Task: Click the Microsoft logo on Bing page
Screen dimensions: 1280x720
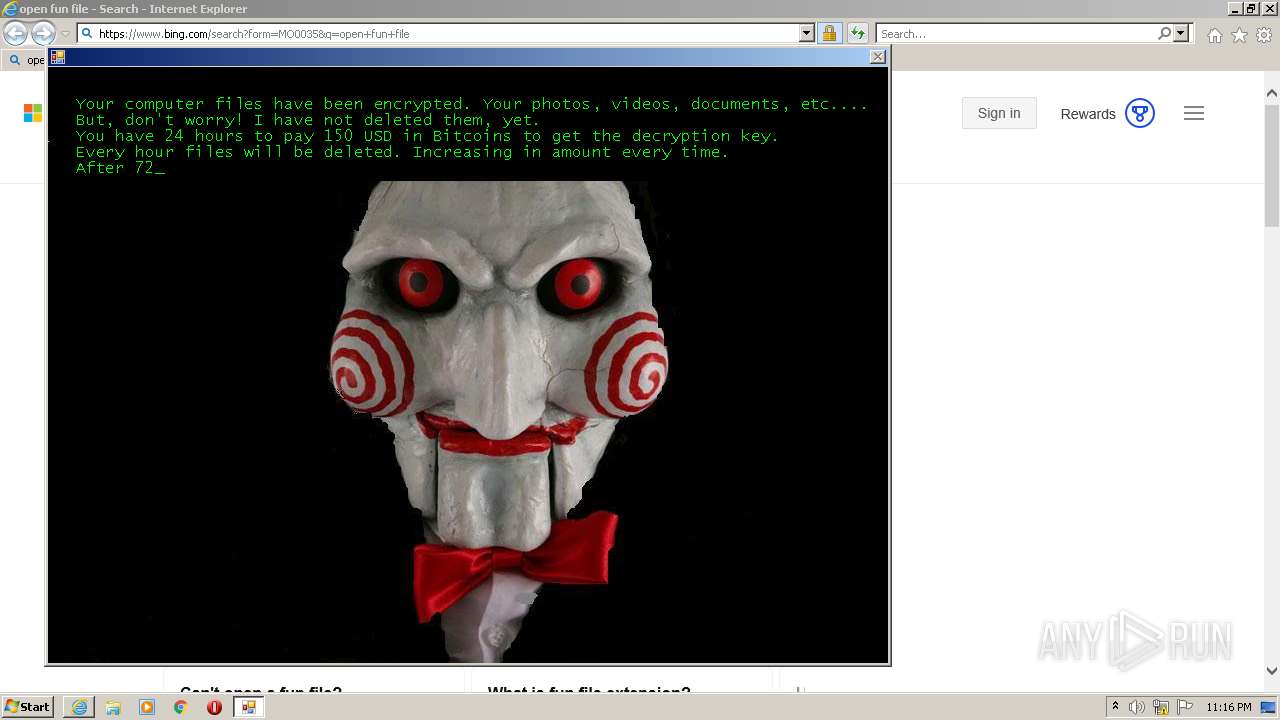Action: pos(33,113)
